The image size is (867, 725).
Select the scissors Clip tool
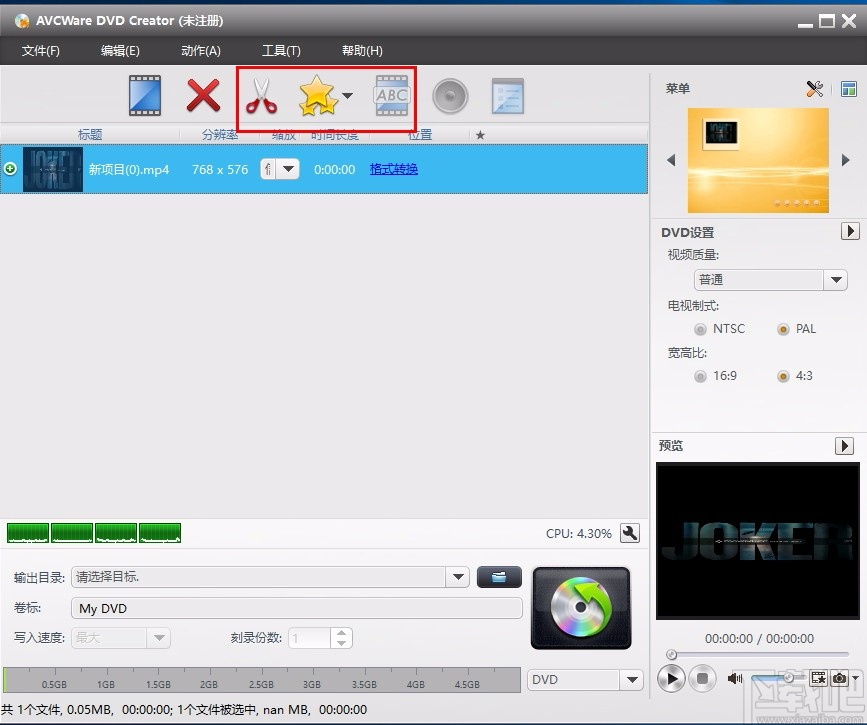[x=262, y=96]
